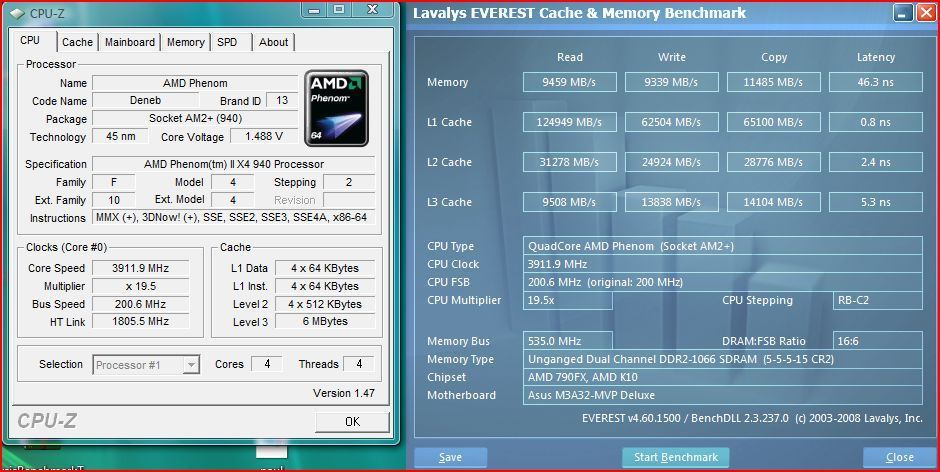Select the Memory tab in CPU-Z

coord(185,42)
